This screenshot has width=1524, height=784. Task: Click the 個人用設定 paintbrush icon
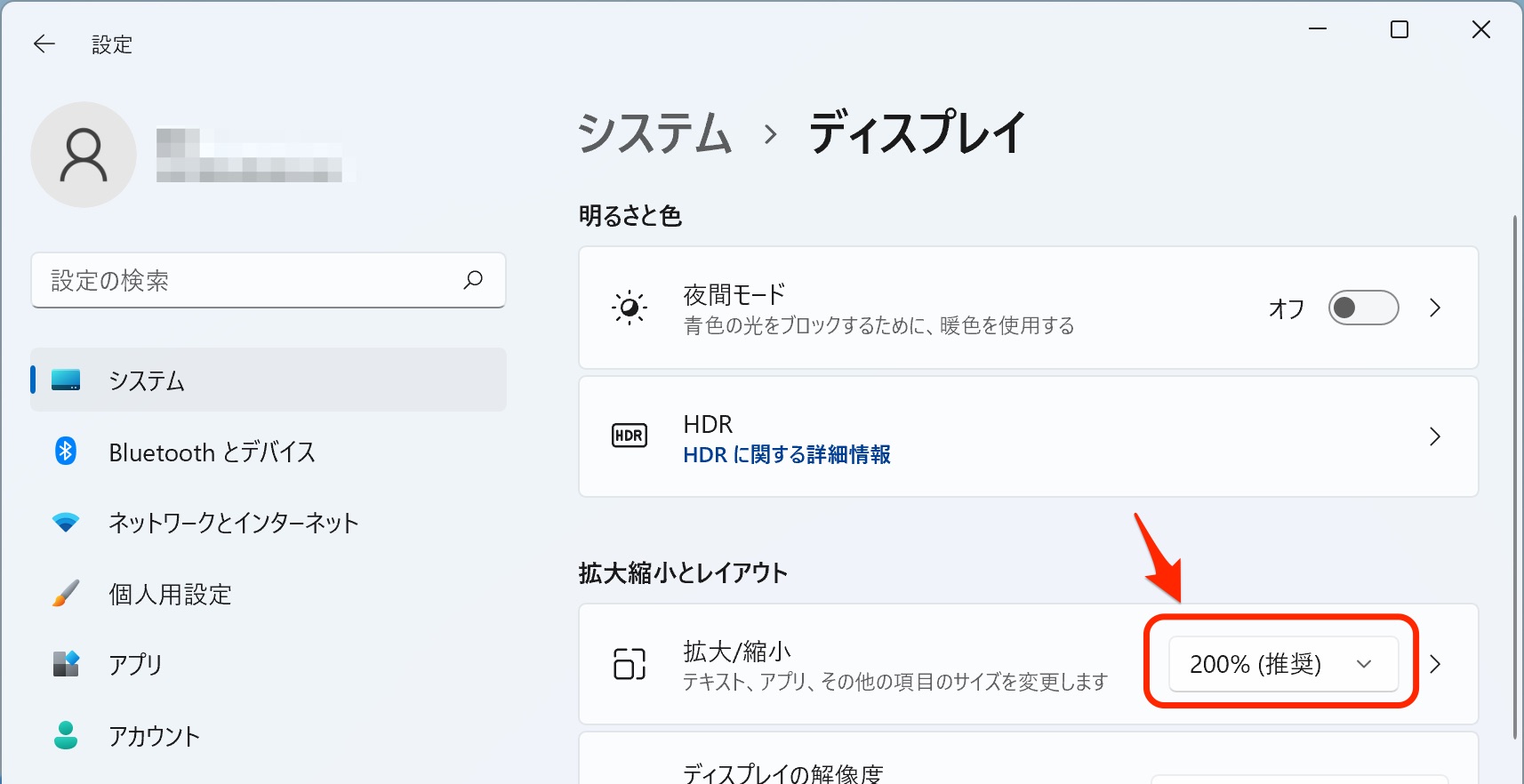tap(66, 593)
